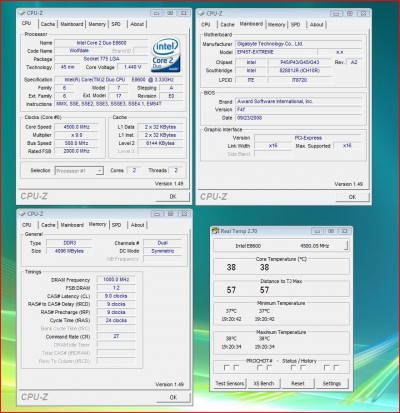Select CPU tab in Mainboard CPU-Z window
Screen dimensions: 400x413
pos(206,25)
